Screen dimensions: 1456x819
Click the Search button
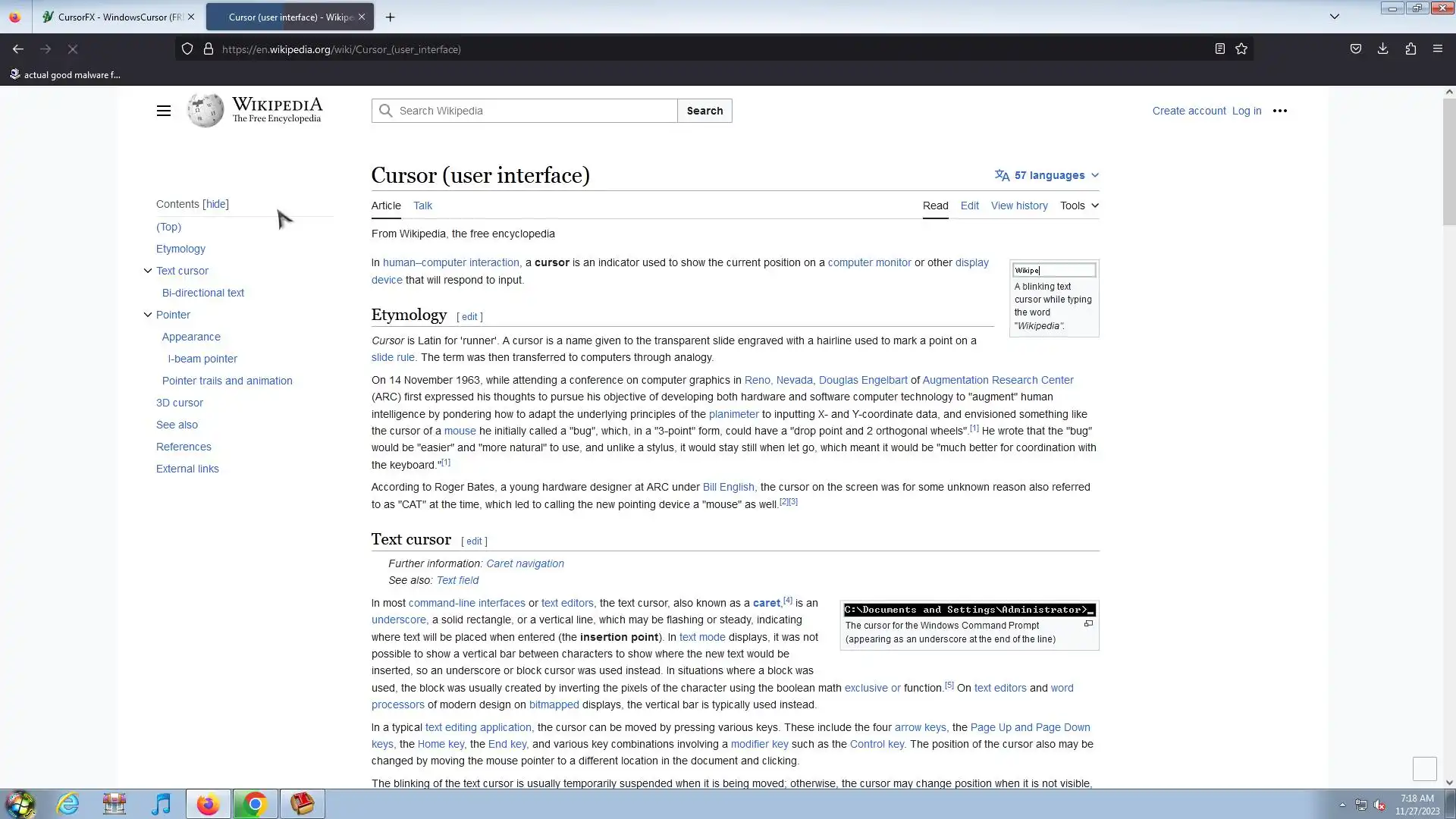[704, 111]
